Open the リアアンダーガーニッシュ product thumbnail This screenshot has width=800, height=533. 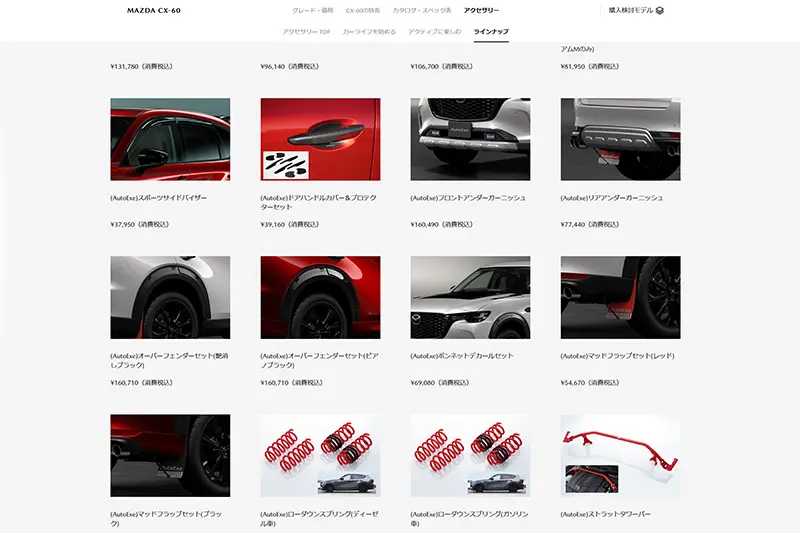coord(620,139)
